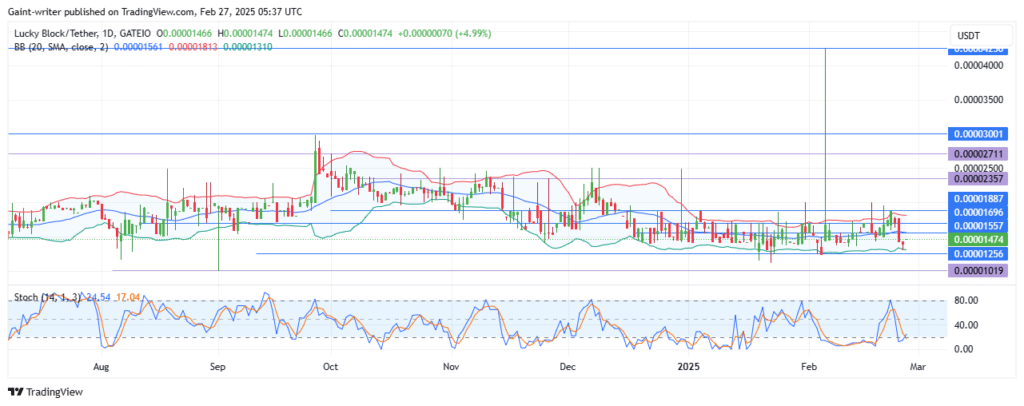Click the Aug label on time axis
The width and height of the screenshot is (1024, 406).
click(100, 367)
